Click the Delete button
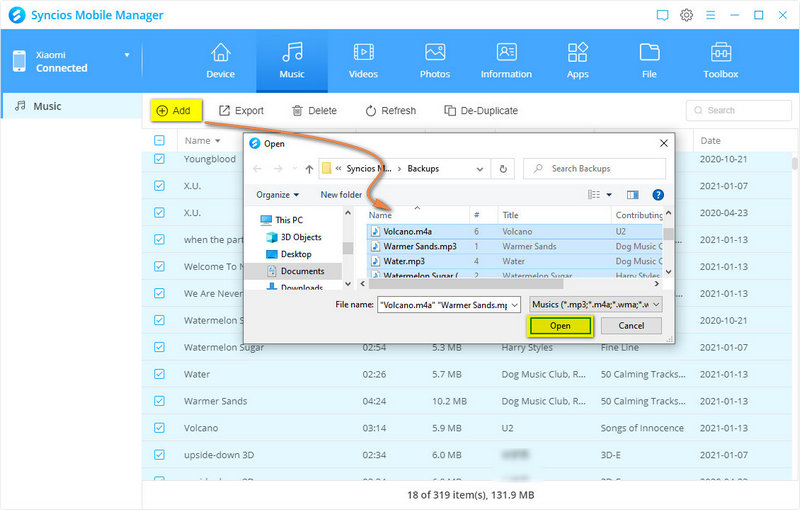Screen dimensions: 800x510 click(314, 111)
